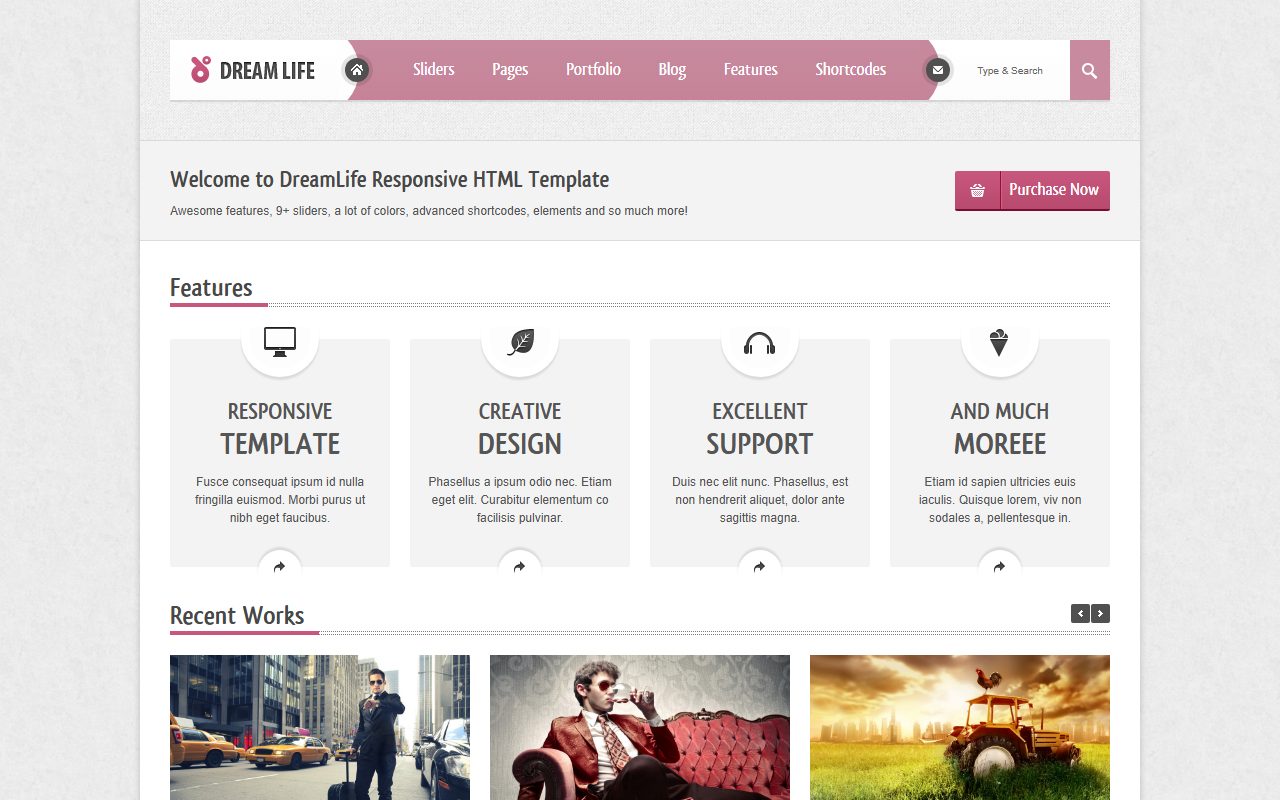Click the Dream Life logo
This screenshot has height=800, width=1280.
pos(253,70)
